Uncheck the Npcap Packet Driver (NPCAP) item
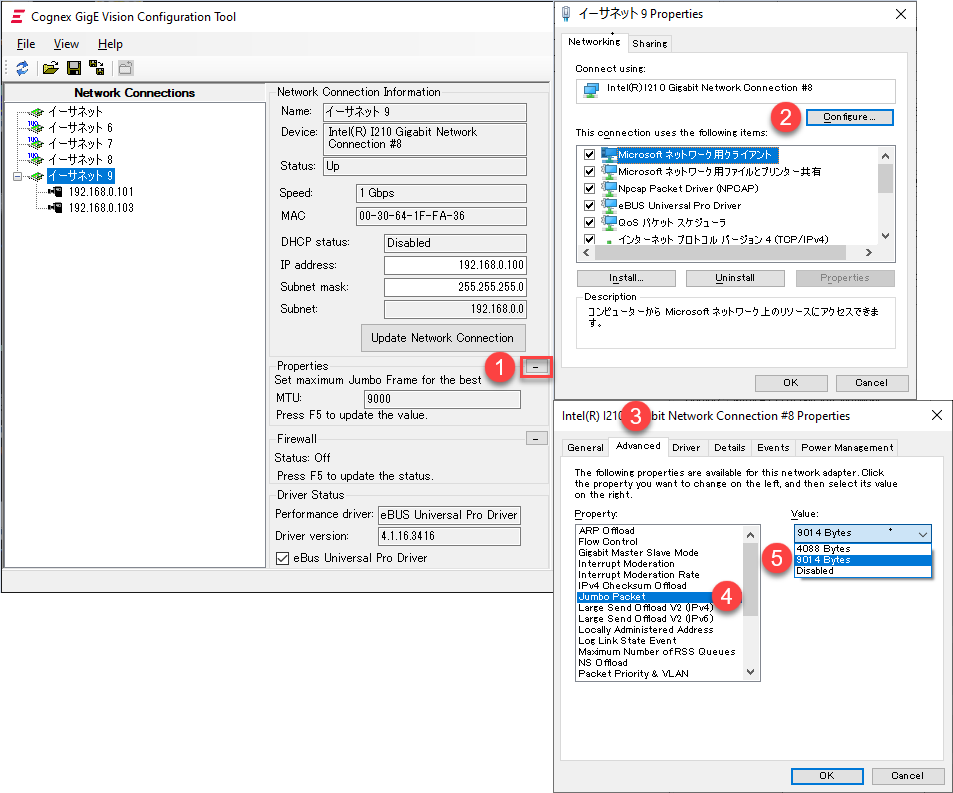Viewport: 953px width, 793px height. 589,188
